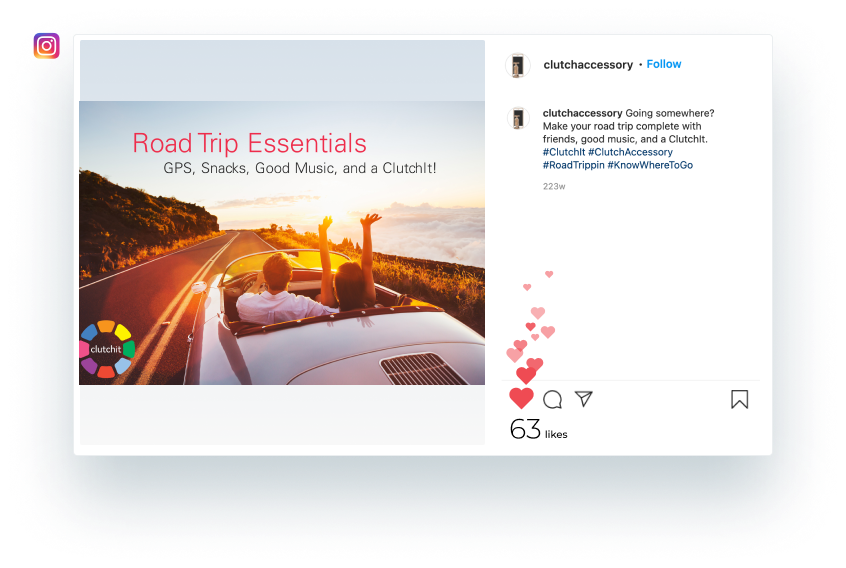846x568 pixels.
Task: Click the clutchit color wheel logo
Action: point(107,349)
